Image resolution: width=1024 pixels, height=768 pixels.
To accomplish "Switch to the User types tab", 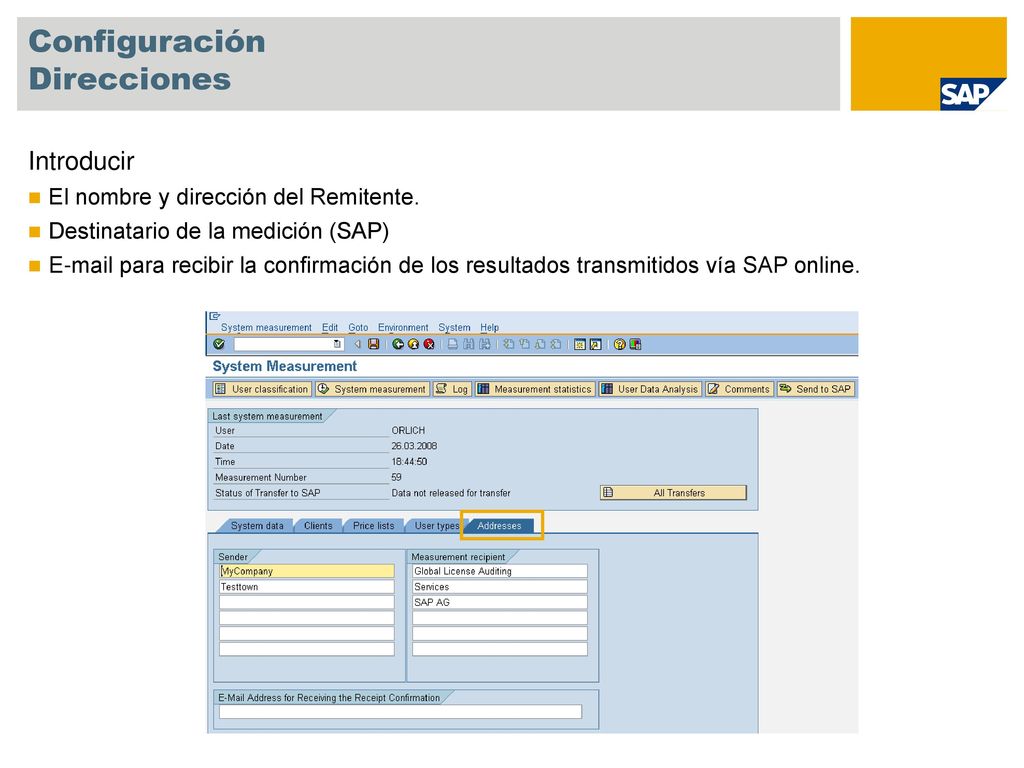I will click(436, 526).
